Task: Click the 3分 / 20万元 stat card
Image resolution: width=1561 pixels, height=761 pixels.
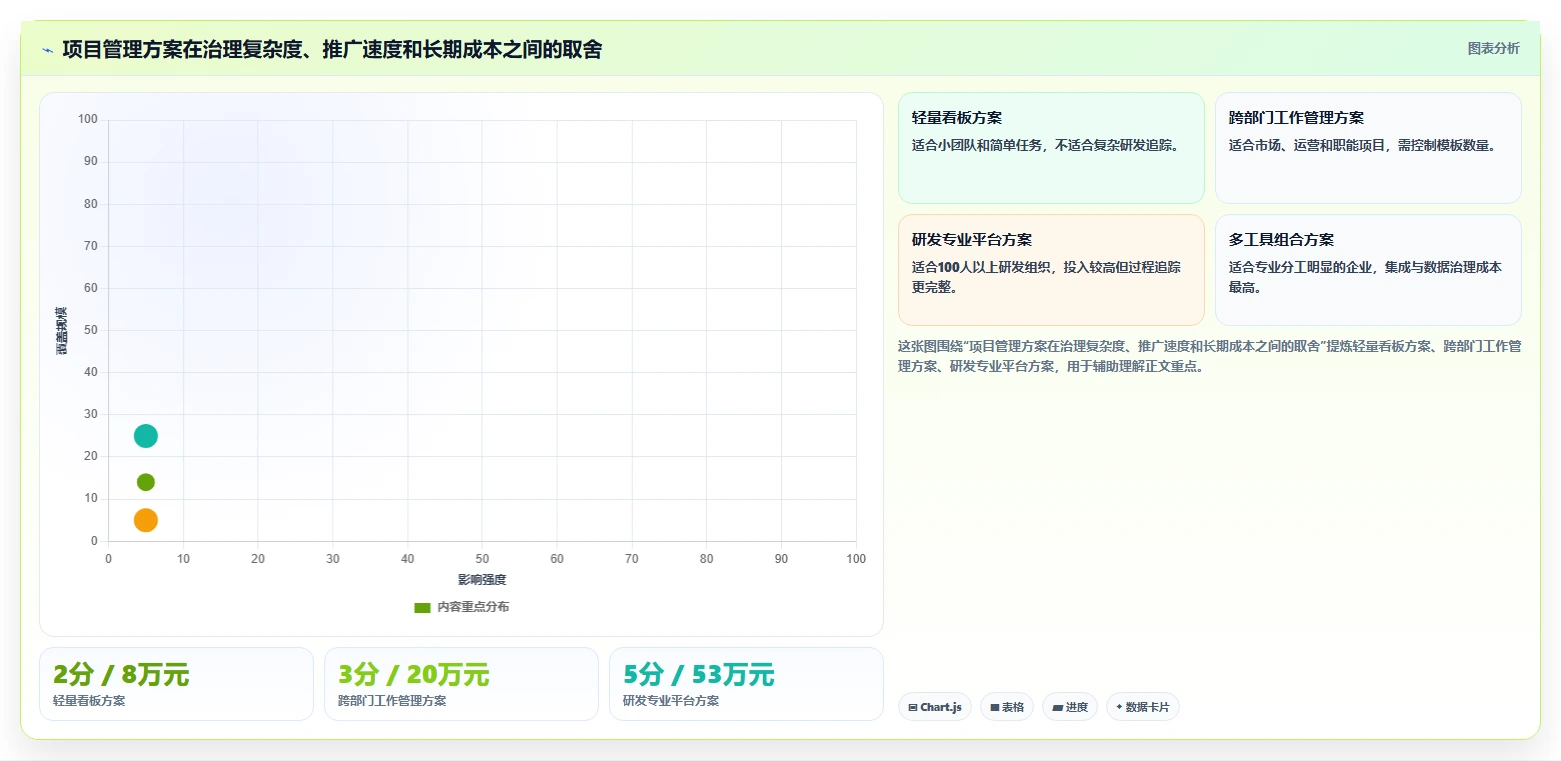Action: tap(461, 684)
